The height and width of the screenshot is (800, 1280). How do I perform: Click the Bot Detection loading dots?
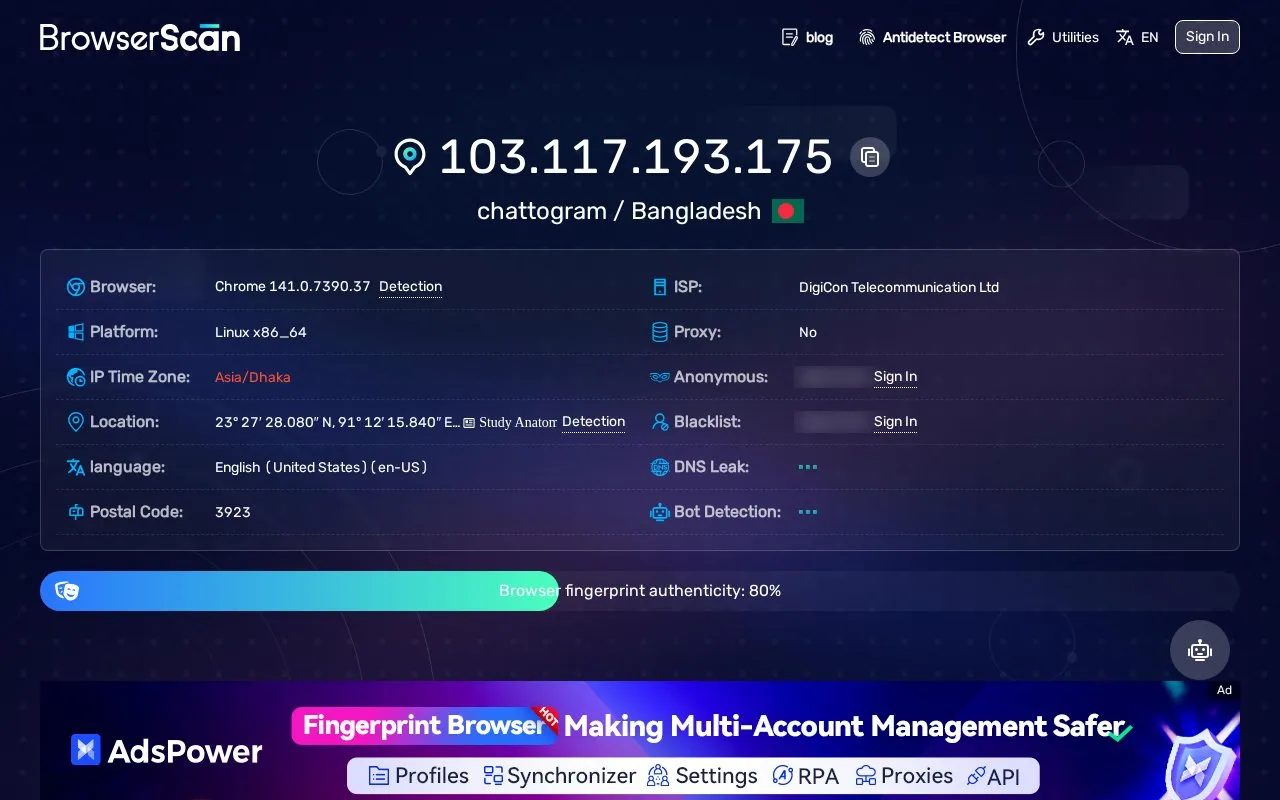point(808,512)
